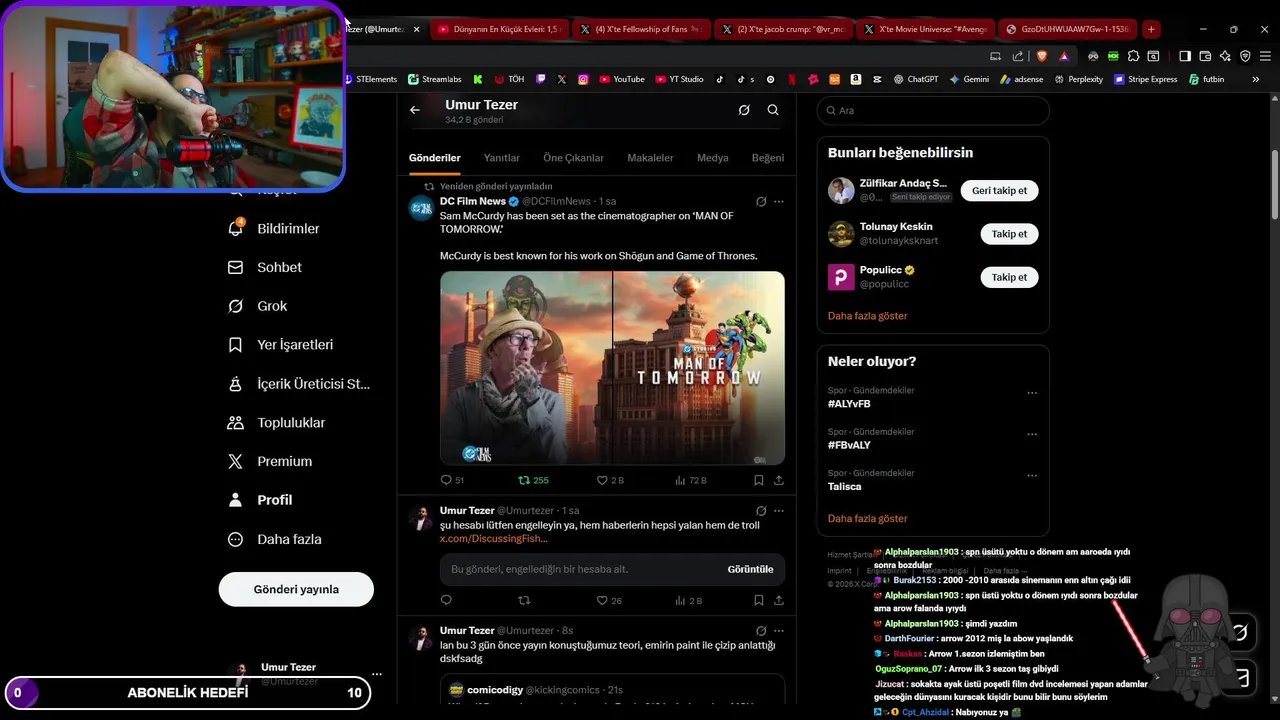Image resolution: width=1280 pixels, height=720 pixels.
Task: Open new browser tab with plus
Action: (1151, 29)
